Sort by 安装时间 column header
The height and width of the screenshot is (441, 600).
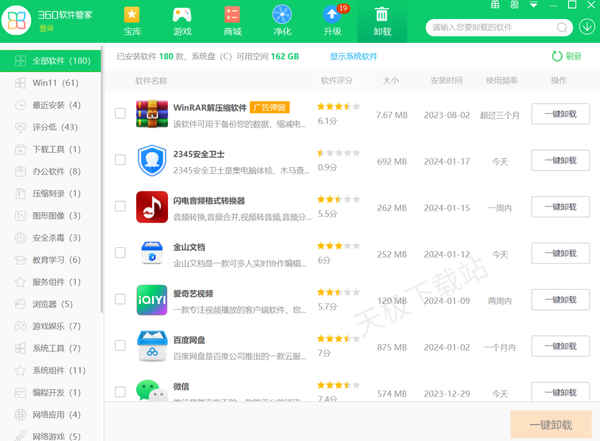[x=446, y=80]
